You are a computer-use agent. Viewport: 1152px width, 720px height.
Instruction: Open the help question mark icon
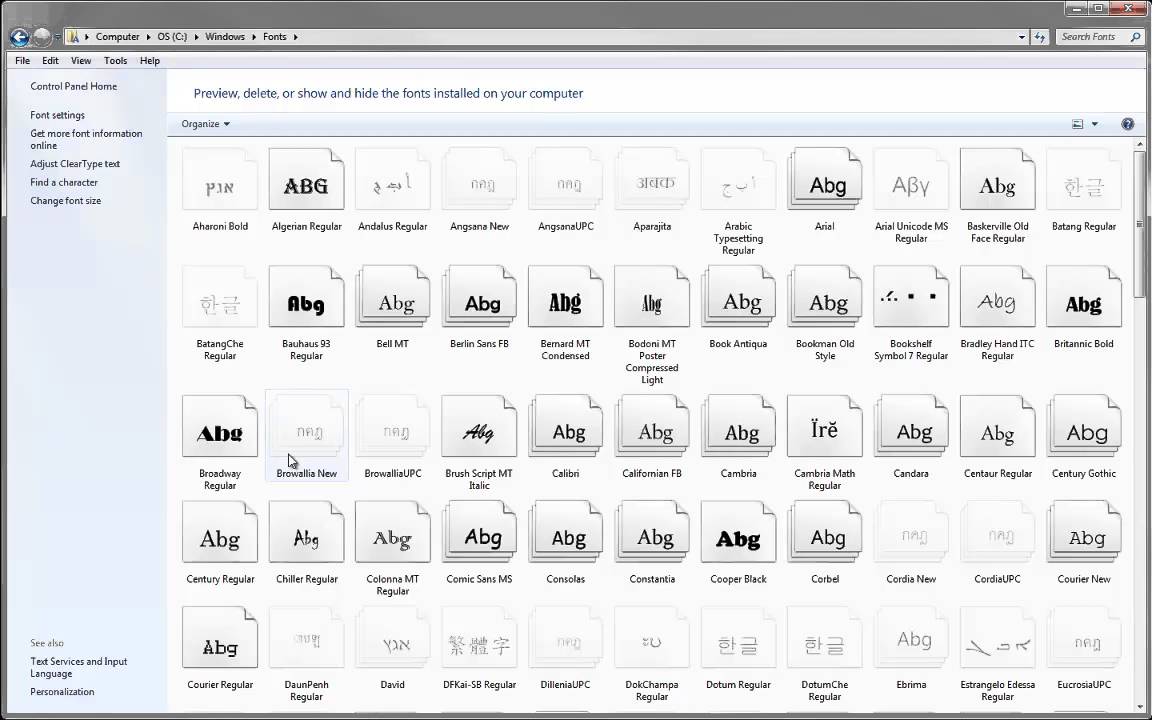[x=1128, y=124]
